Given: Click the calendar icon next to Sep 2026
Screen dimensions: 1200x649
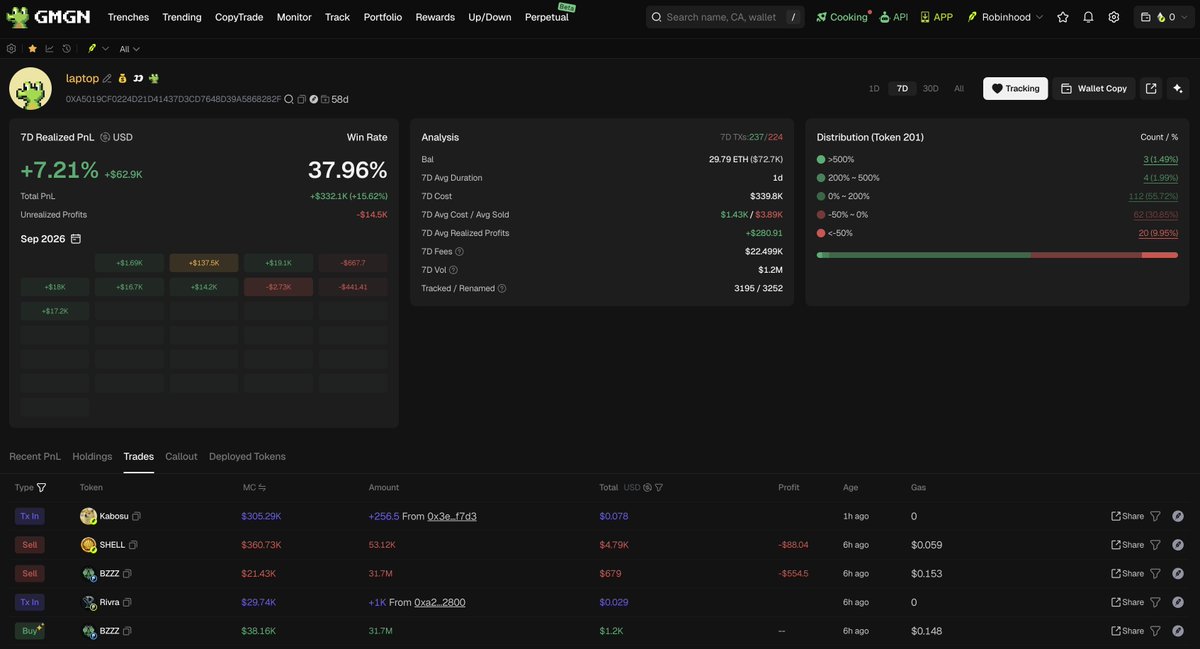Looking at the screenshot, I should pyautogui.click(x=76, y=239).
